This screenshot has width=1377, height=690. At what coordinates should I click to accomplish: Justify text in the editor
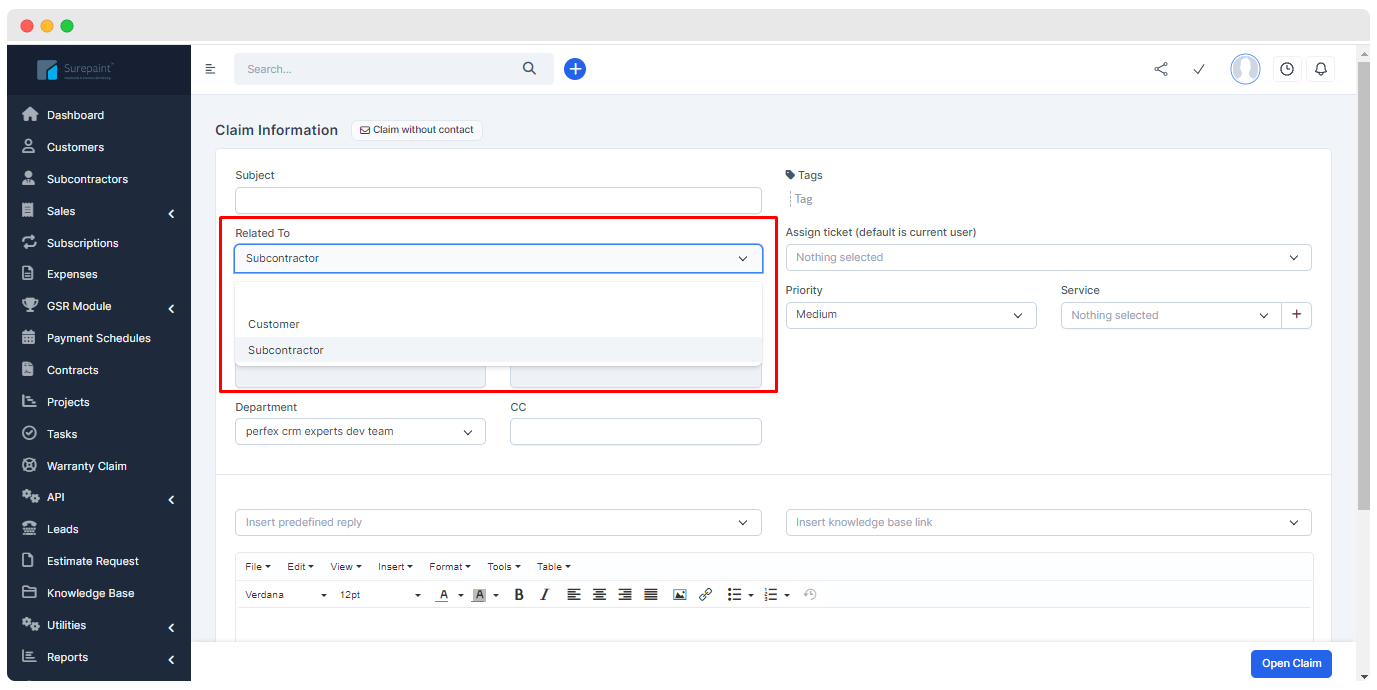(651, 594)
